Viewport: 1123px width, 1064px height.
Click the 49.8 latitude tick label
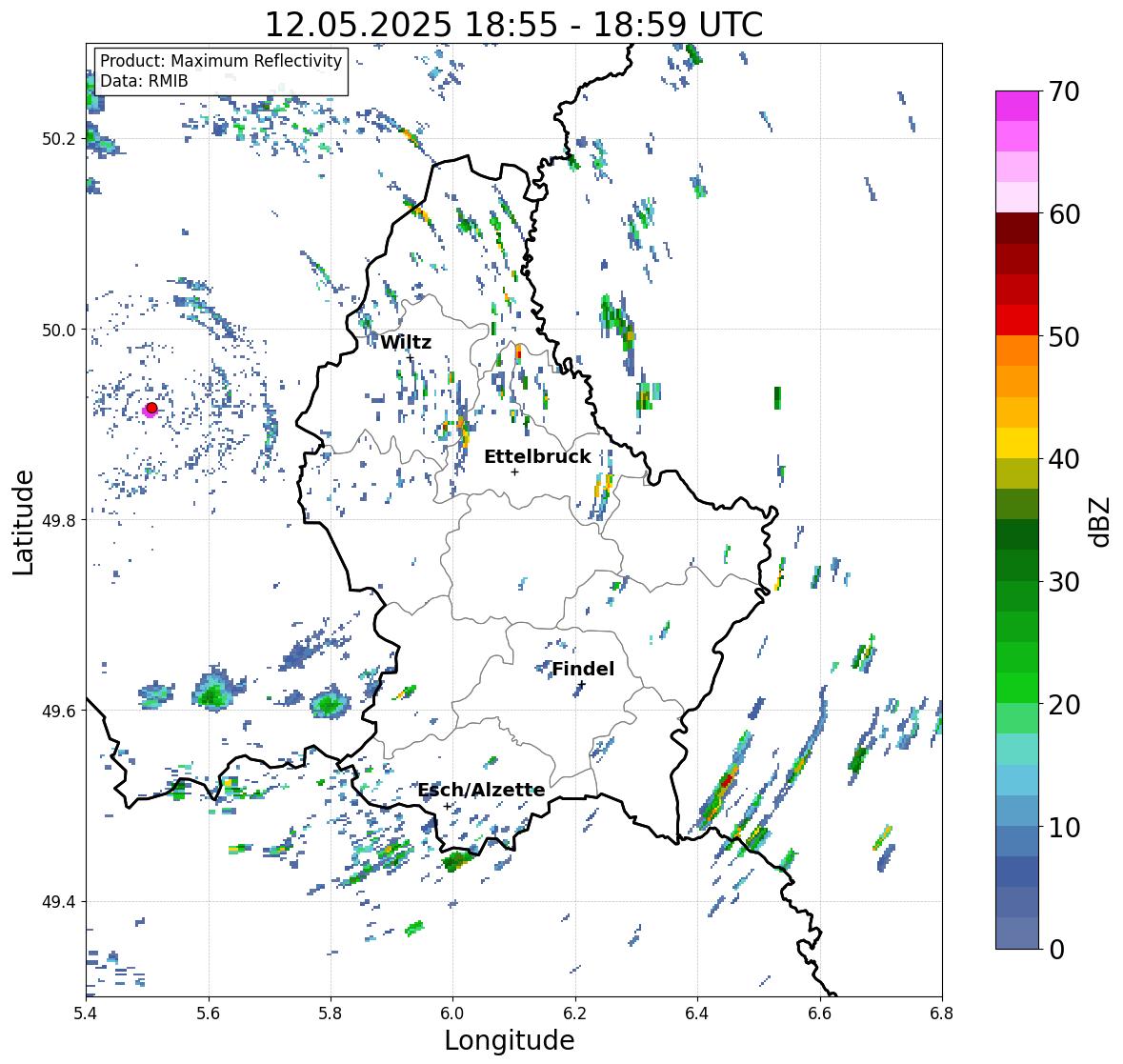[59, 520]
